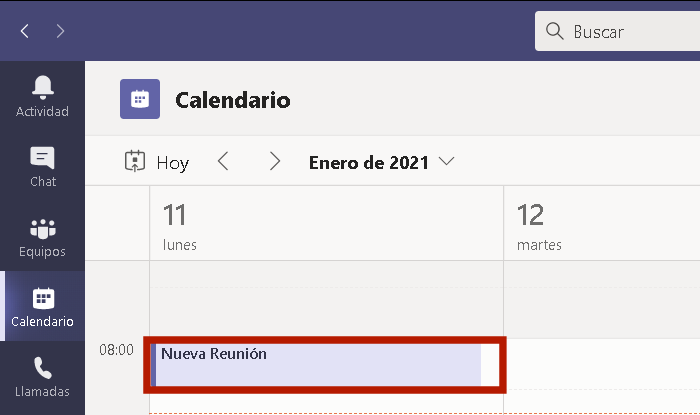Jump to today with Hoy button

click(x=157, y=162)
